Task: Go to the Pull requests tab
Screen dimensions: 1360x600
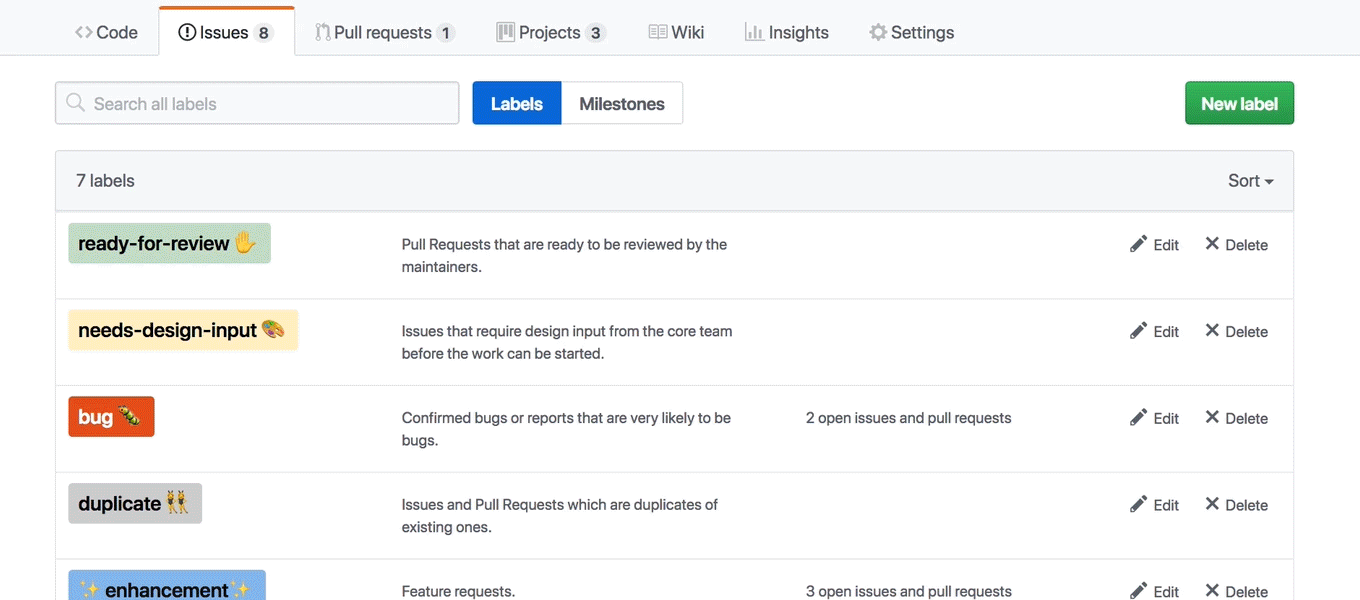Action: click(x=384, y=32)
